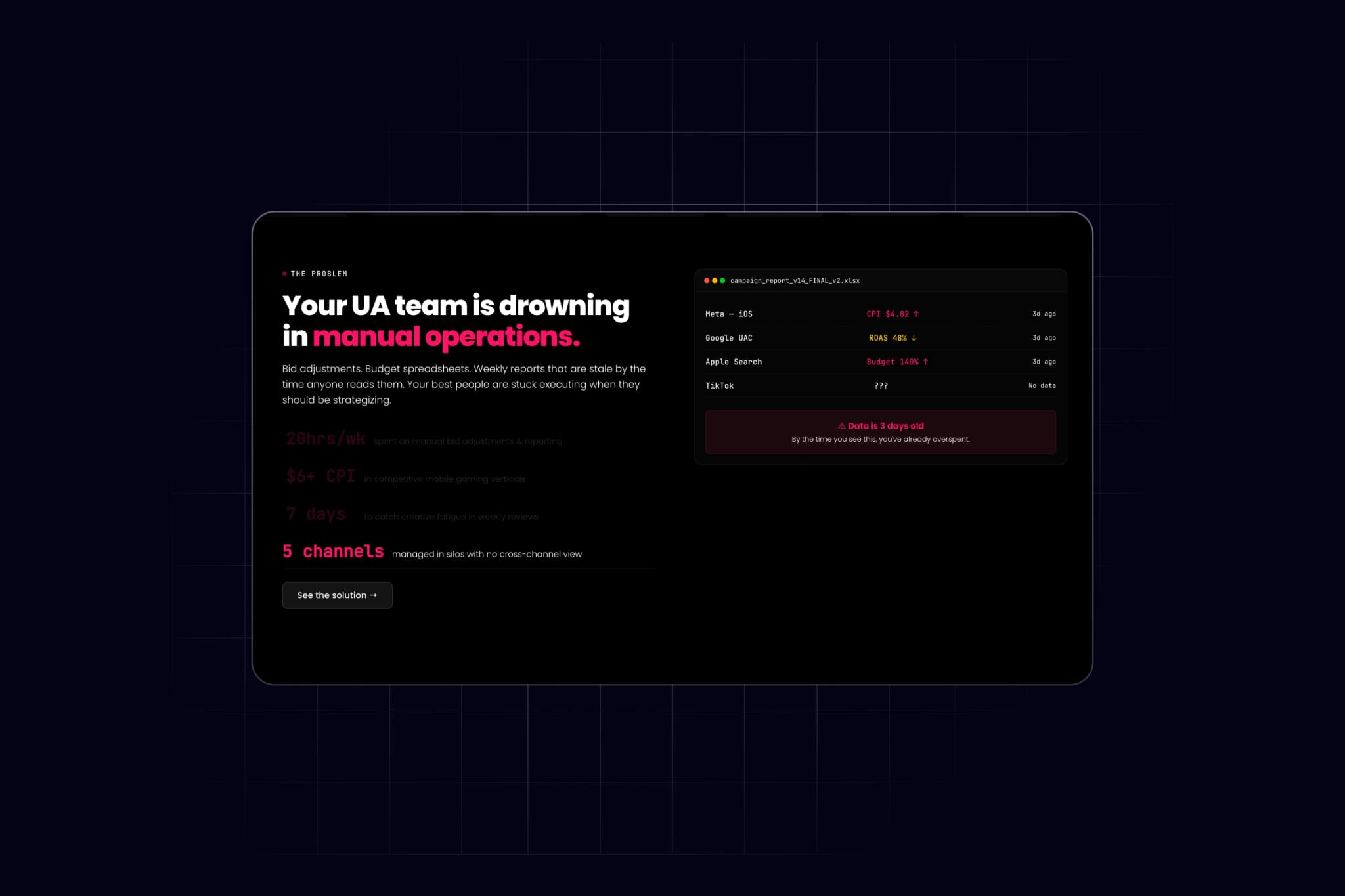Click the 5 channels statistic
Image resolution: width=1345 pixels, height=896 pixels.
333,551
